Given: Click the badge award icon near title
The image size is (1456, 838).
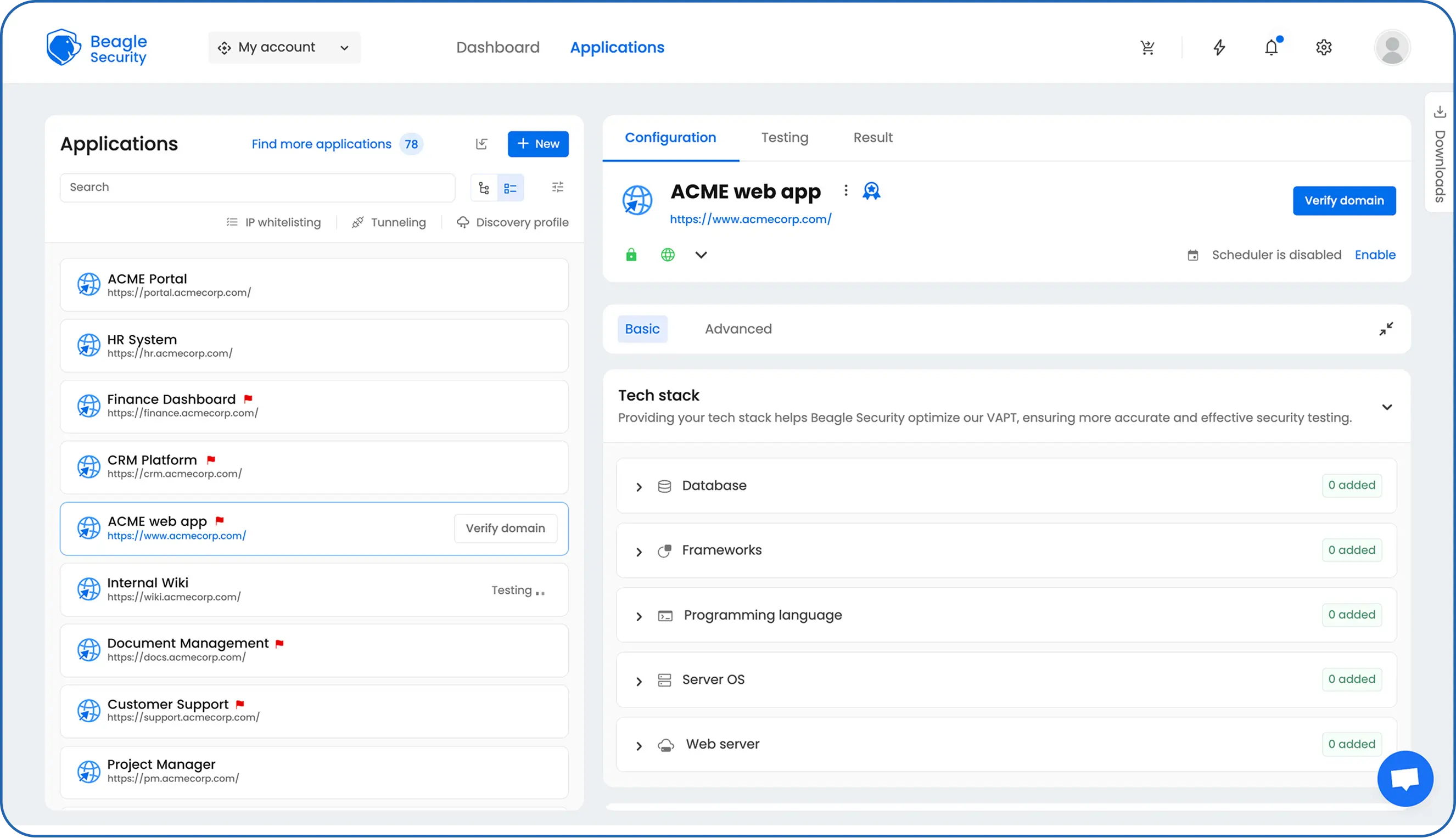Looking at the screenshot, I should pos(871,190).
